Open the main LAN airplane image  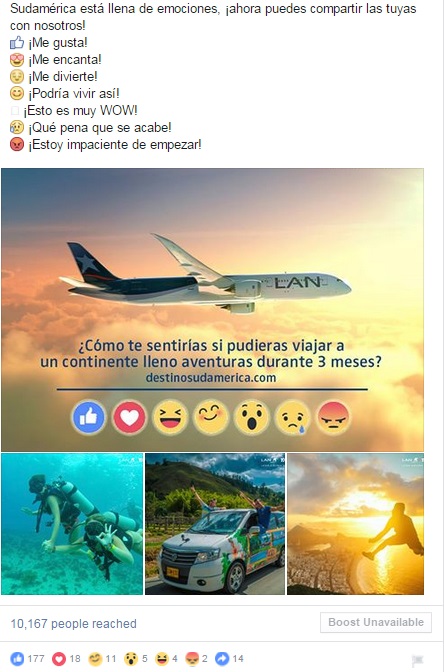[212, 309]
